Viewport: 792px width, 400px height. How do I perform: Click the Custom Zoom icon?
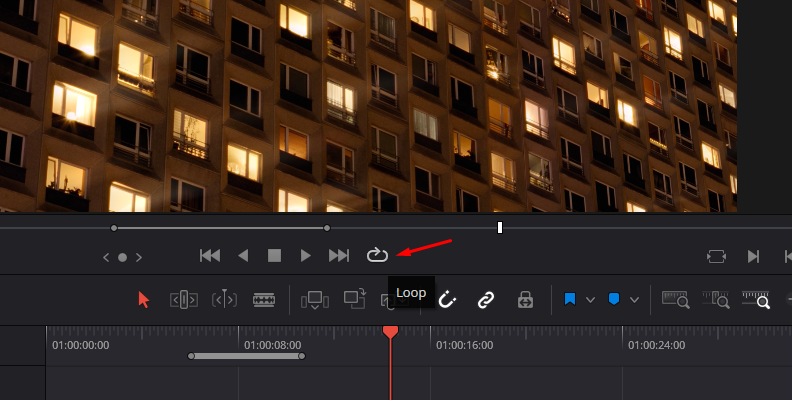[756, 299]
